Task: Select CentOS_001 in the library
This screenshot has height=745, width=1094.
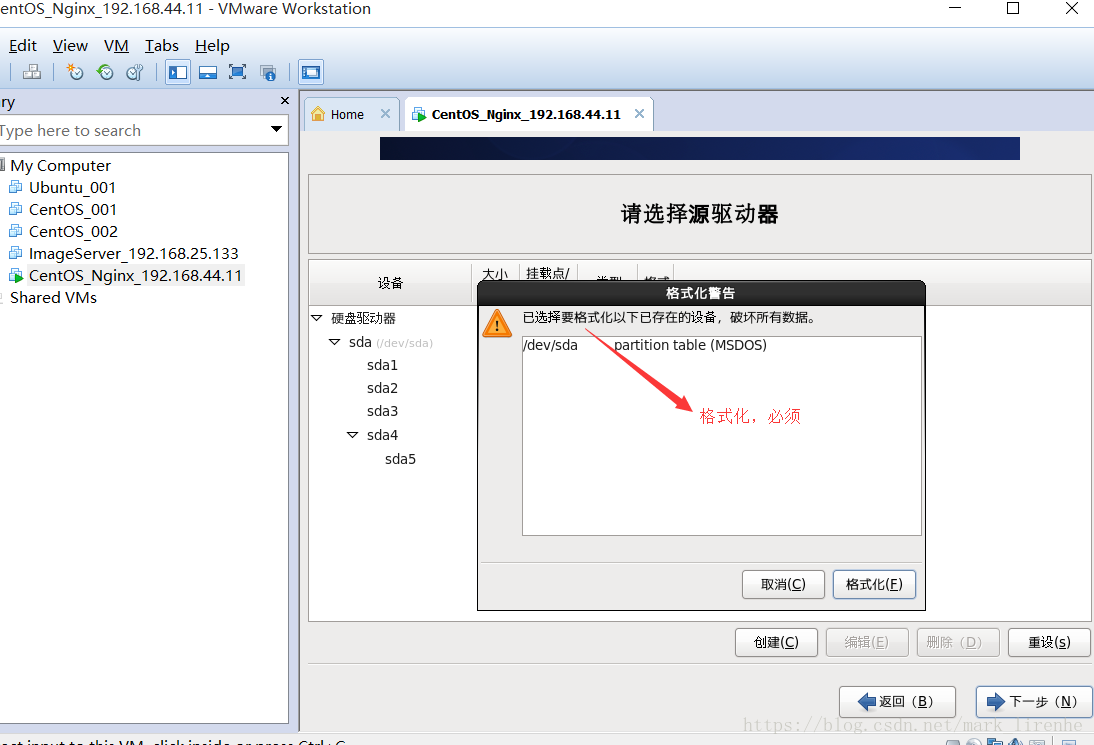Action: [x=73, y=209]
